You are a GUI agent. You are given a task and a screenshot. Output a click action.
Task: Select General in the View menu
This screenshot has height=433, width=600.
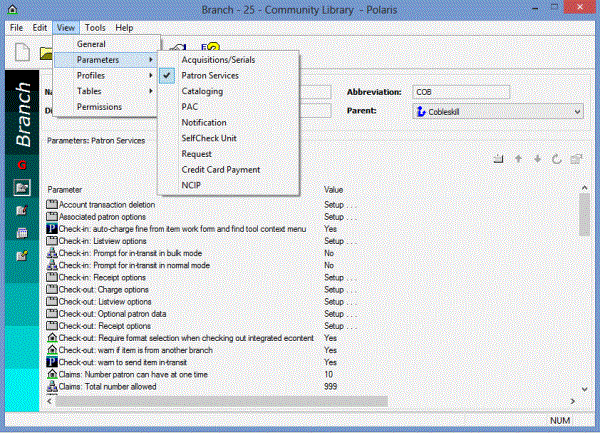91,44
